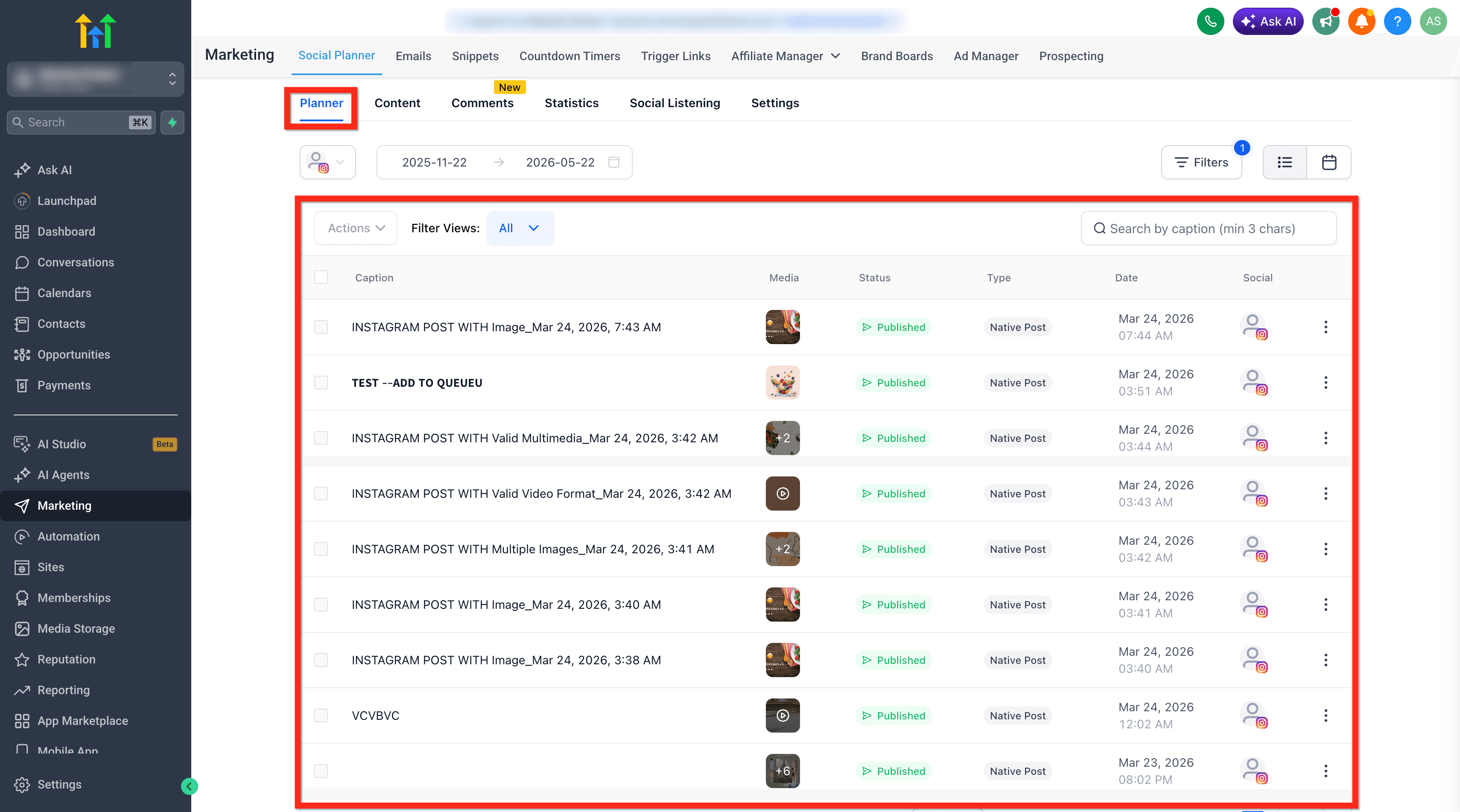The width and height of the screenshot is (1460, 812).
Task: Open Reputation in sidebar
Action: tap(66, 659)
